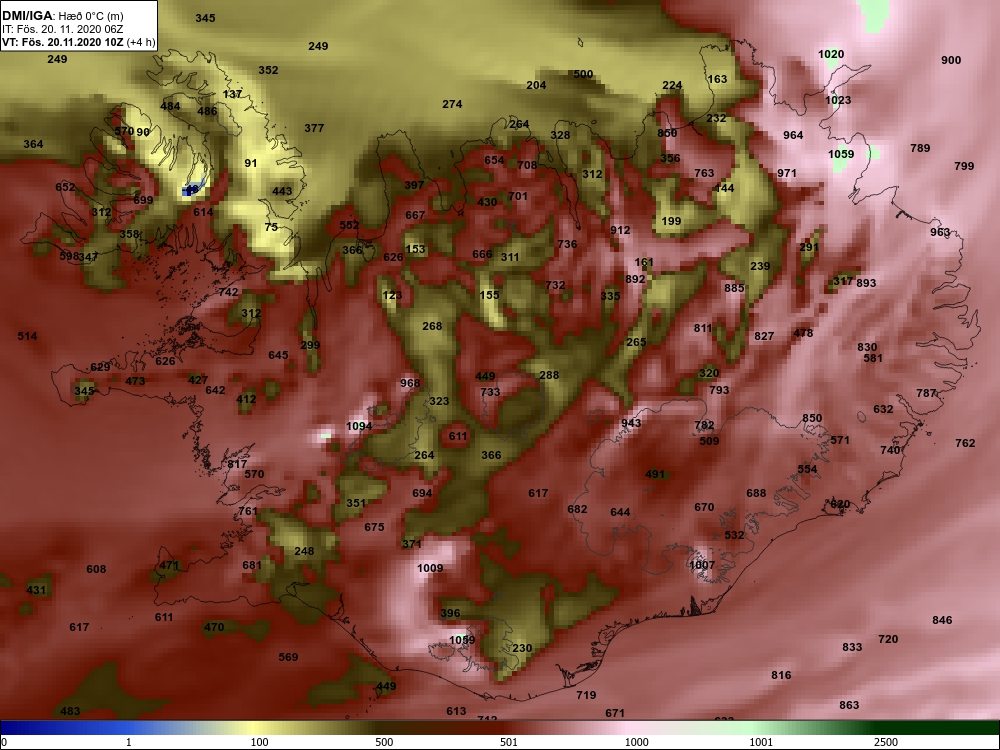Click the sea value 377
Viewport: 1000px width, 750px height.
314,128
